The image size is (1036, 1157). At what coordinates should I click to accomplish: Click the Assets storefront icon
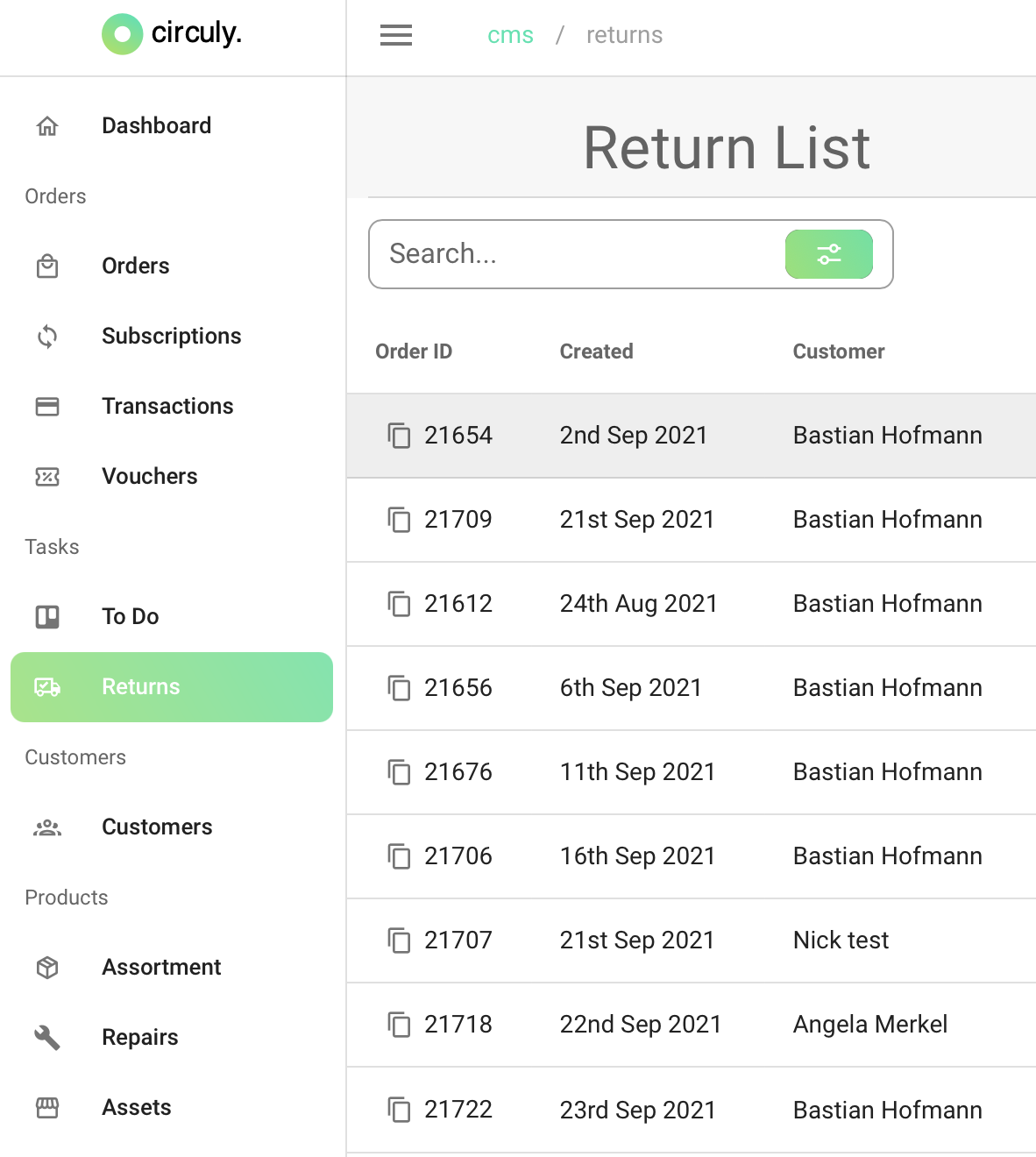(47, 1108)
